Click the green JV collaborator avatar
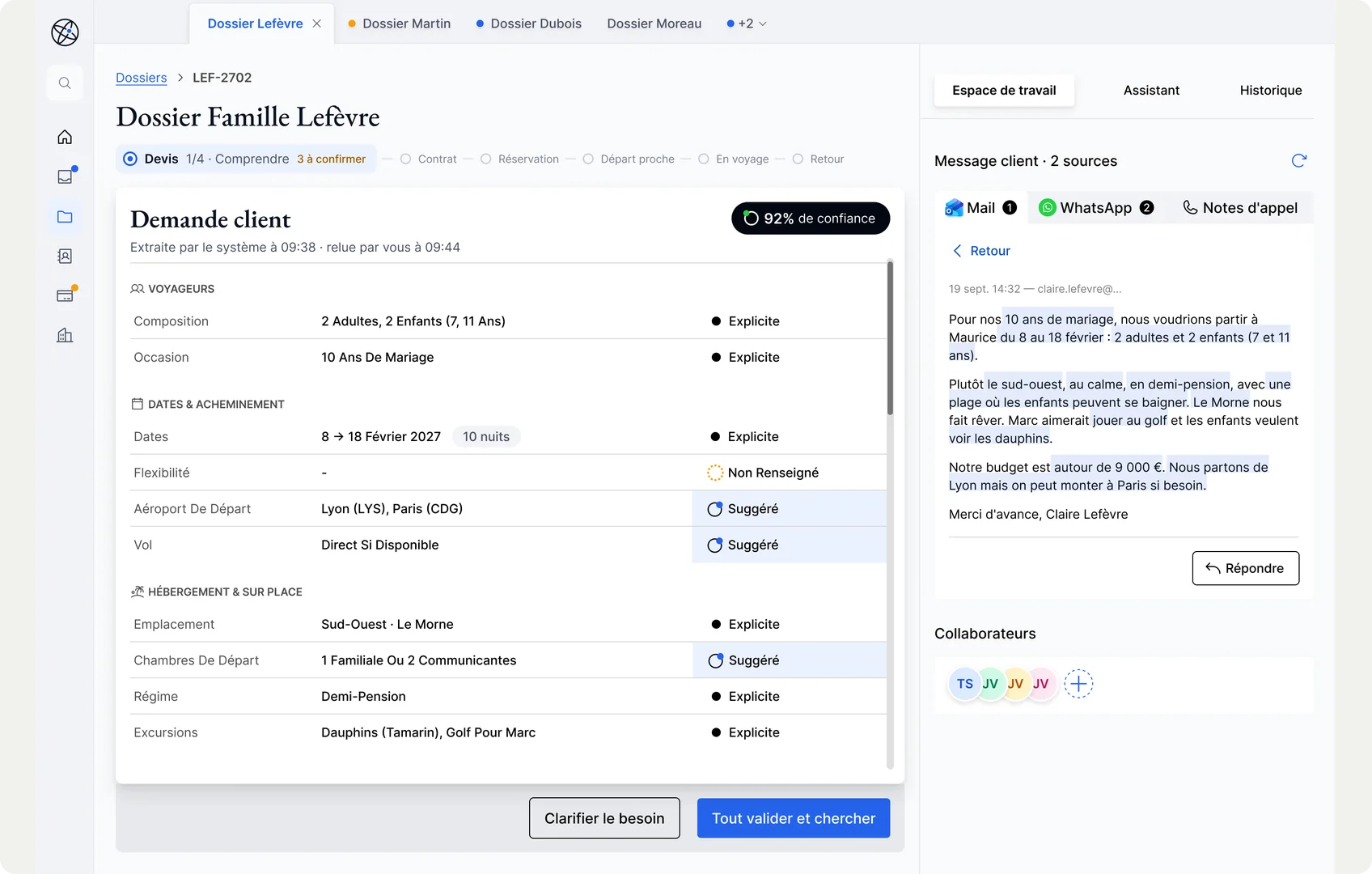Screen dimensions: 1372x874 pos(990,684)
